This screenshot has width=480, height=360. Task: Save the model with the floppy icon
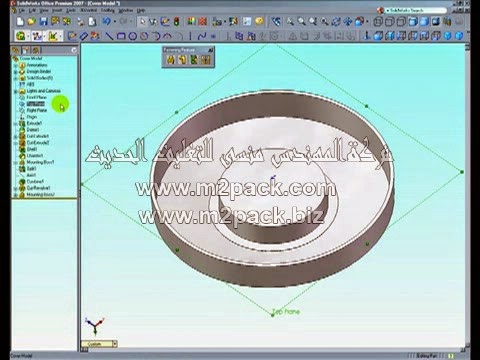(43, 22)
